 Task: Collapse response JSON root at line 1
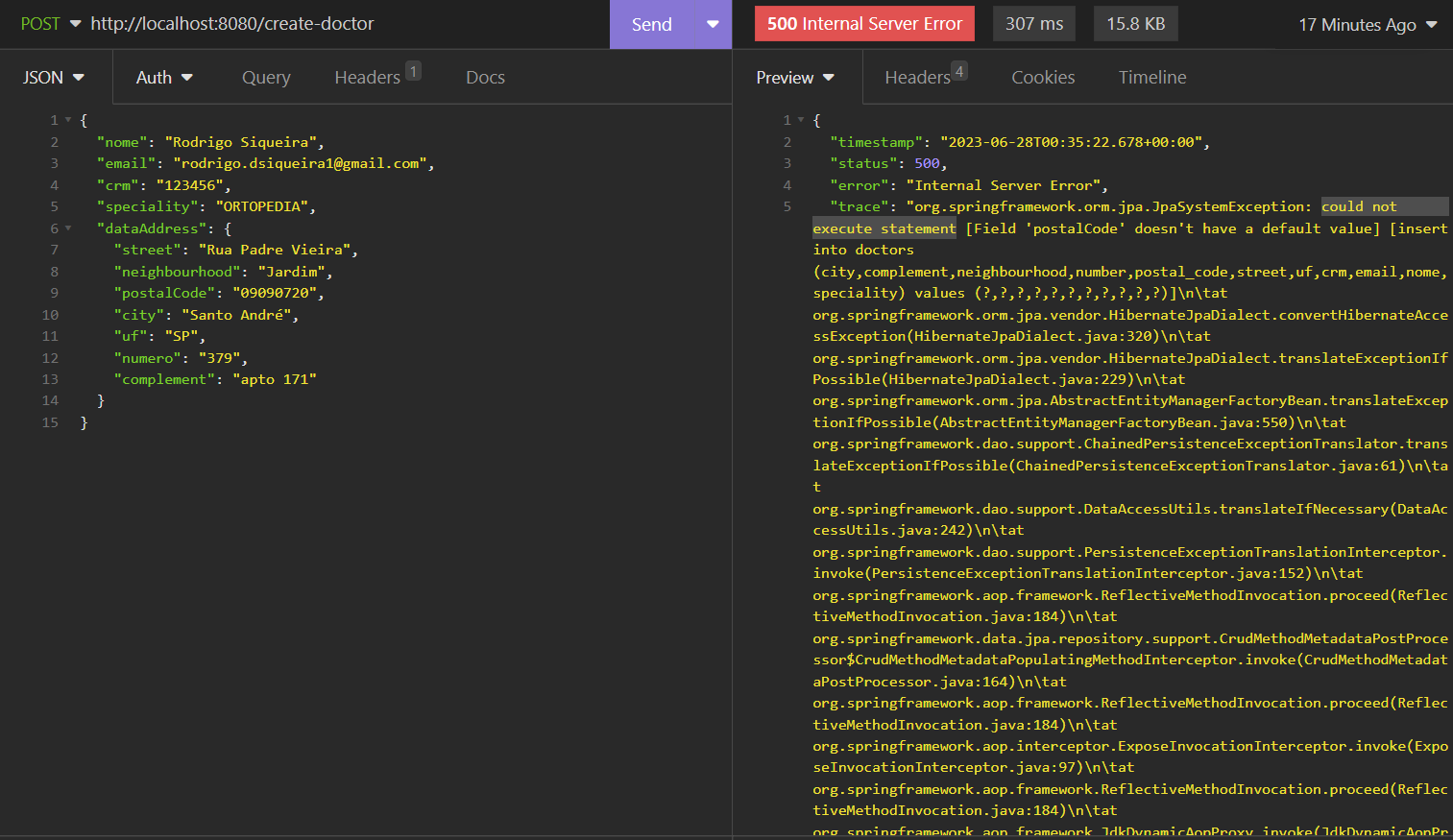pos(801,120)
